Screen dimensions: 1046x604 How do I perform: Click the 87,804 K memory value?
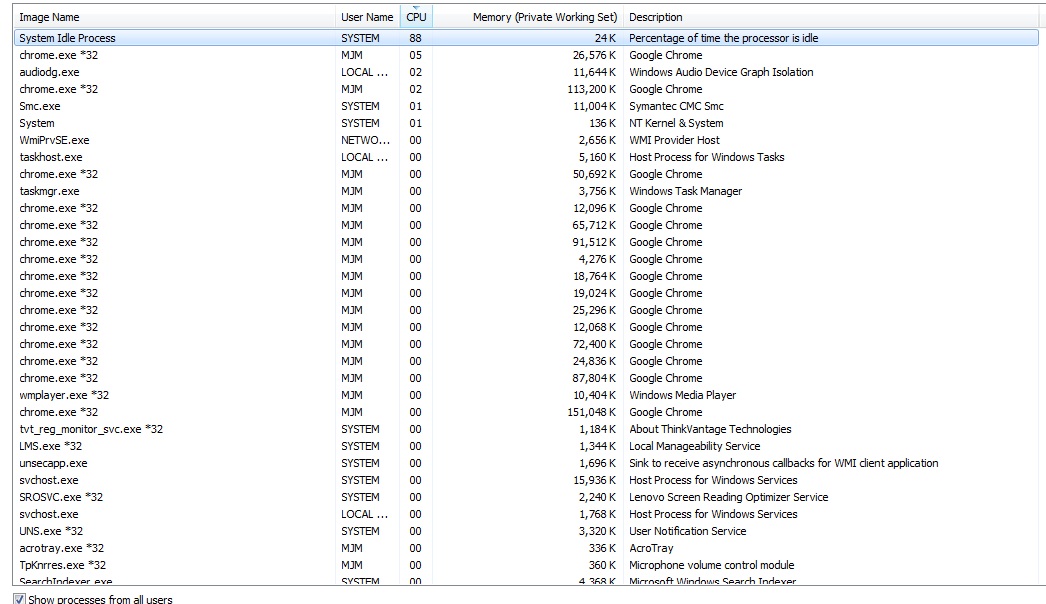coord(594,378)
